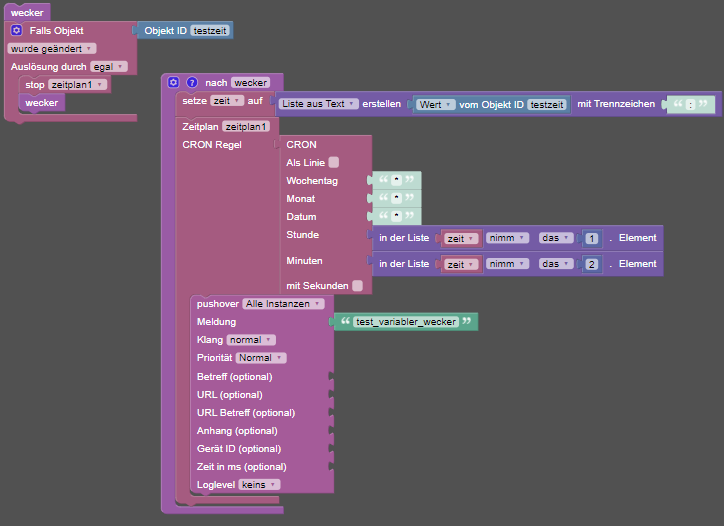Select the wecker function call block
Screen dimensions: 724x526
point(42,103)
